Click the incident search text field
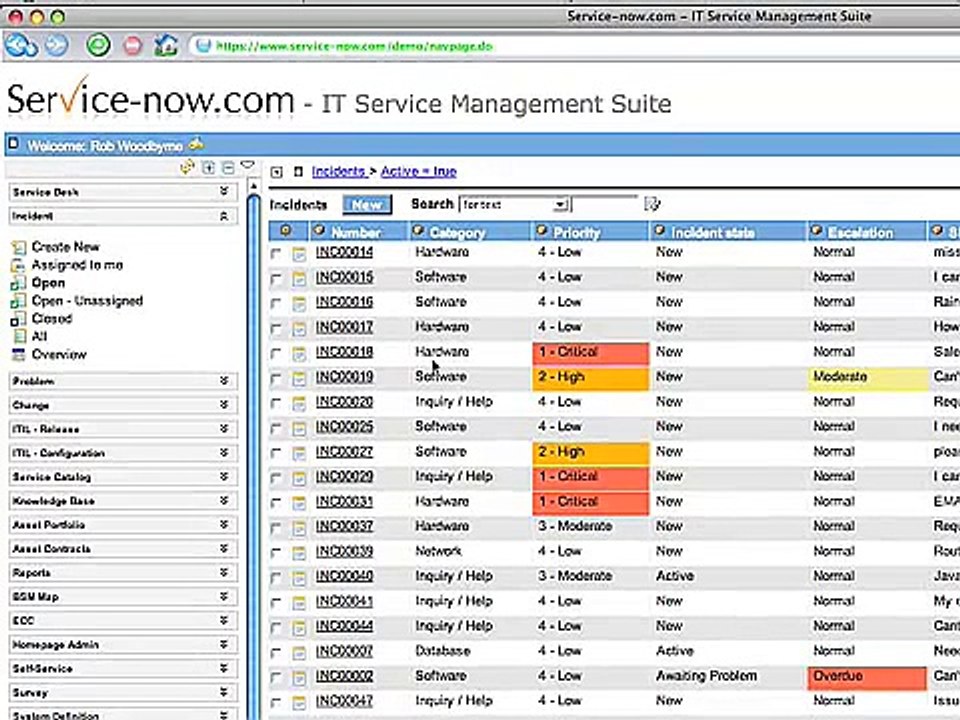960x720 pixels. coord(605,204)
